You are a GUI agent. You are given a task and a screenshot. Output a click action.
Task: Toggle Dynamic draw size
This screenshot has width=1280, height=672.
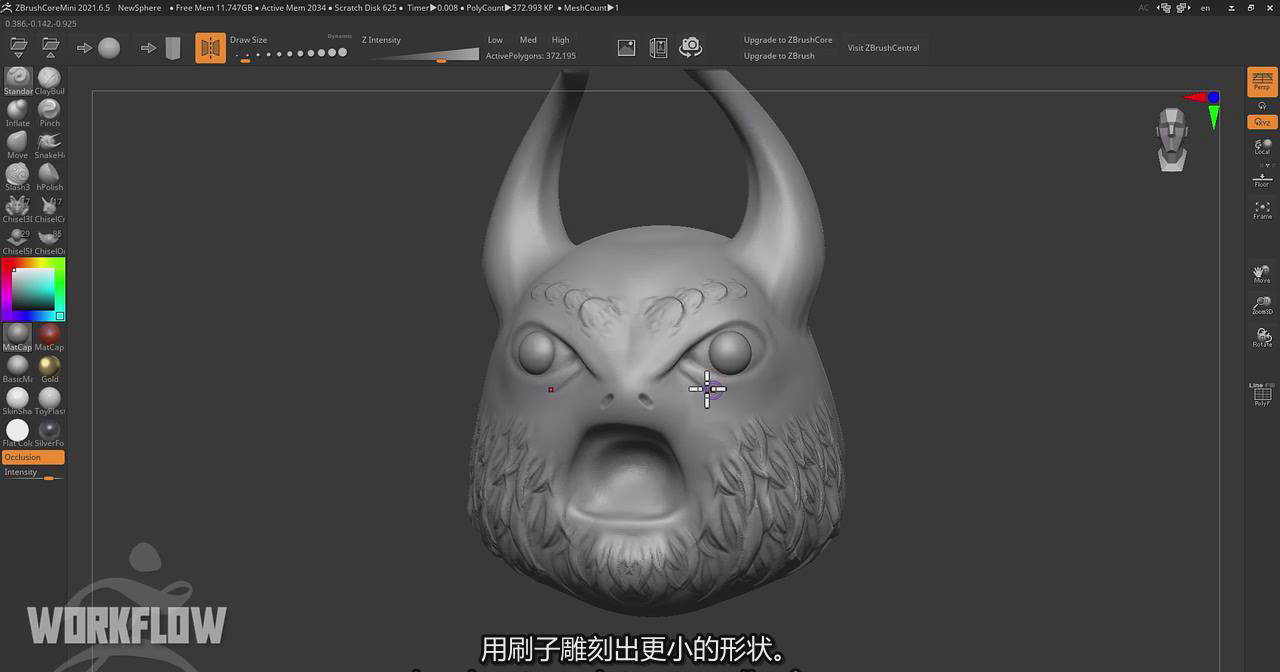(x=340, y=36)
